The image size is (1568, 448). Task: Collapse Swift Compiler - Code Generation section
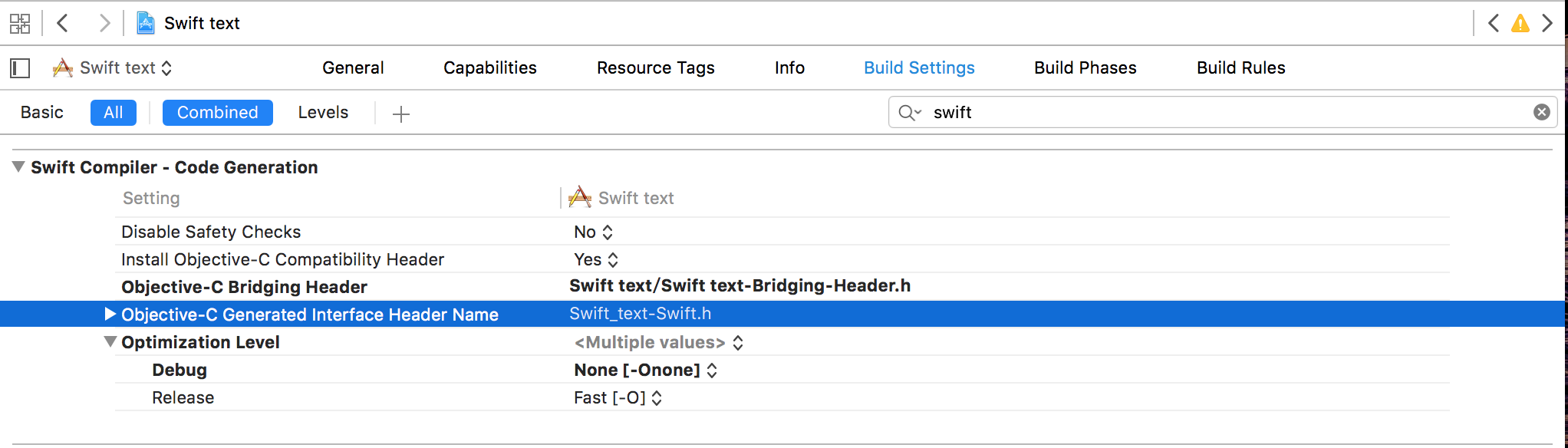pos(18,166)
